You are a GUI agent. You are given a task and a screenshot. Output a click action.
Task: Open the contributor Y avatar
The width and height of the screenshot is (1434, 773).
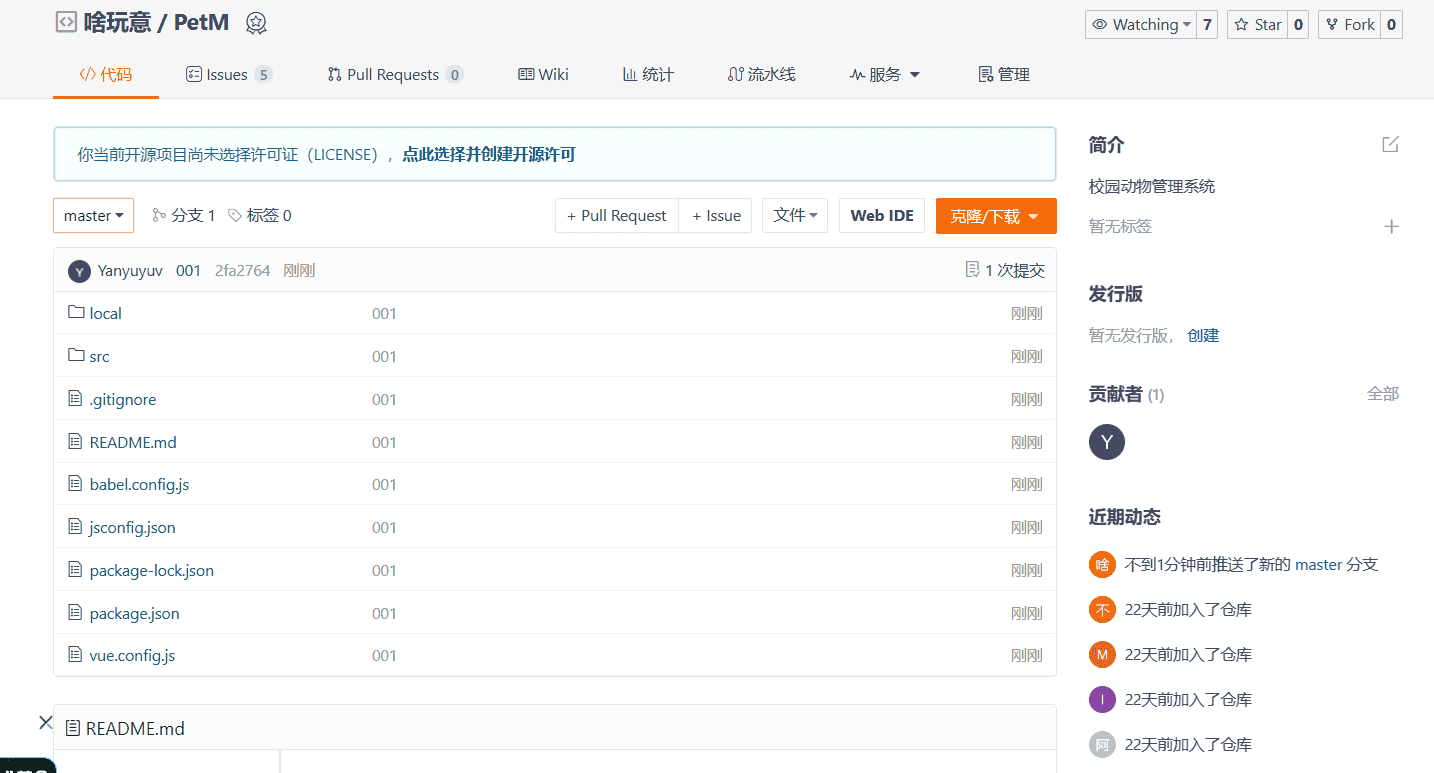coord(1106,442)
